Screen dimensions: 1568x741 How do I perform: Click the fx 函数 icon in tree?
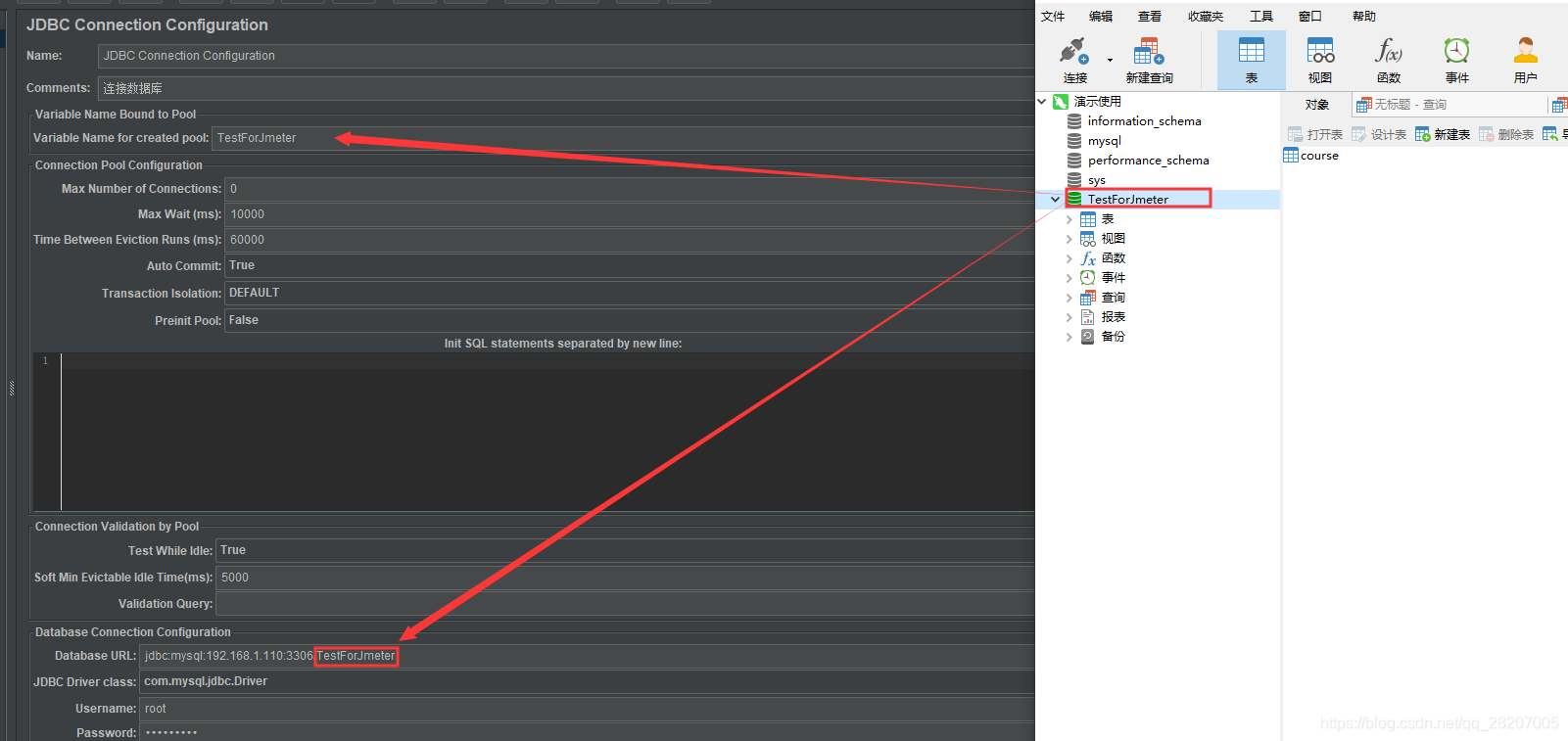coord(1088,258)
